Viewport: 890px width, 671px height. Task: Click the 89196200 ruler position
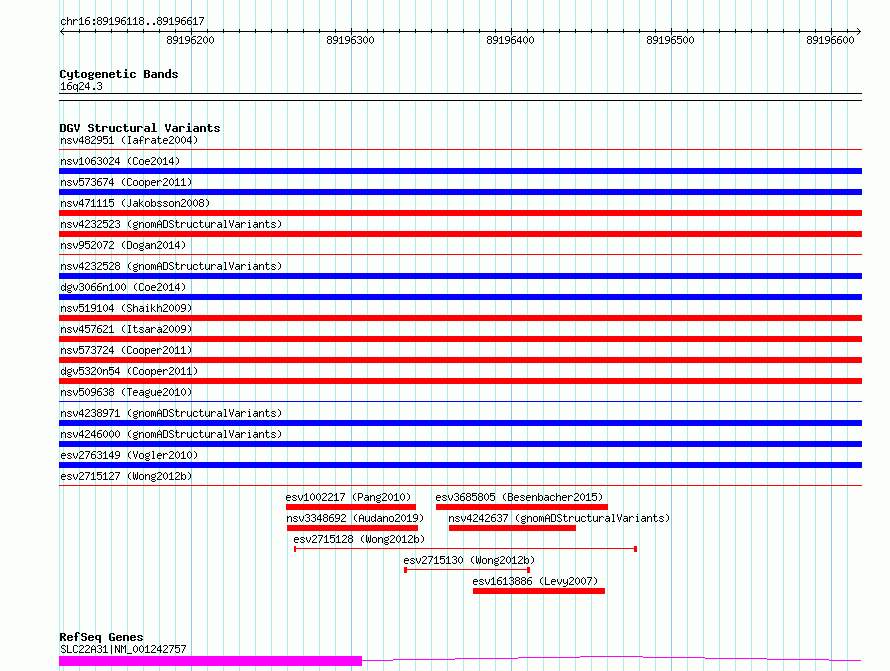point(190,40)
